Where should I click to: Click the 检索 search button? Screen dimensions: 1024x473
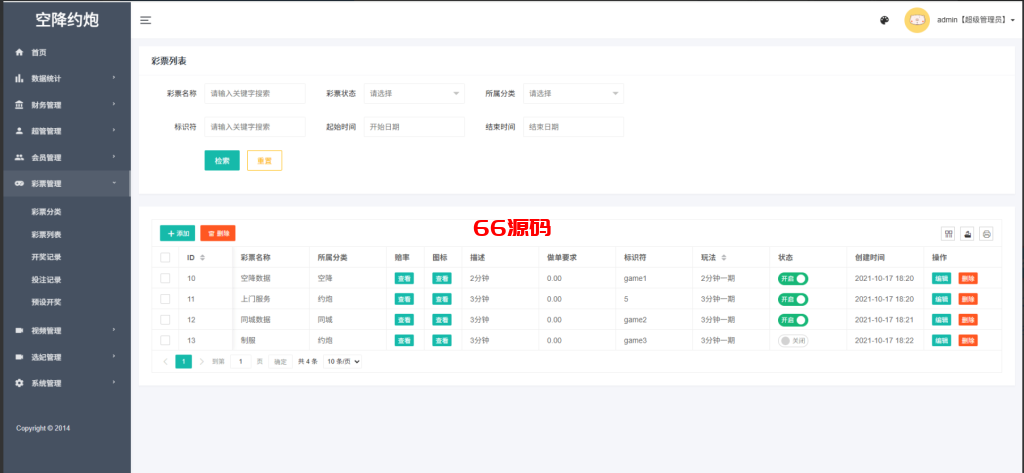[x=222, y=161]
